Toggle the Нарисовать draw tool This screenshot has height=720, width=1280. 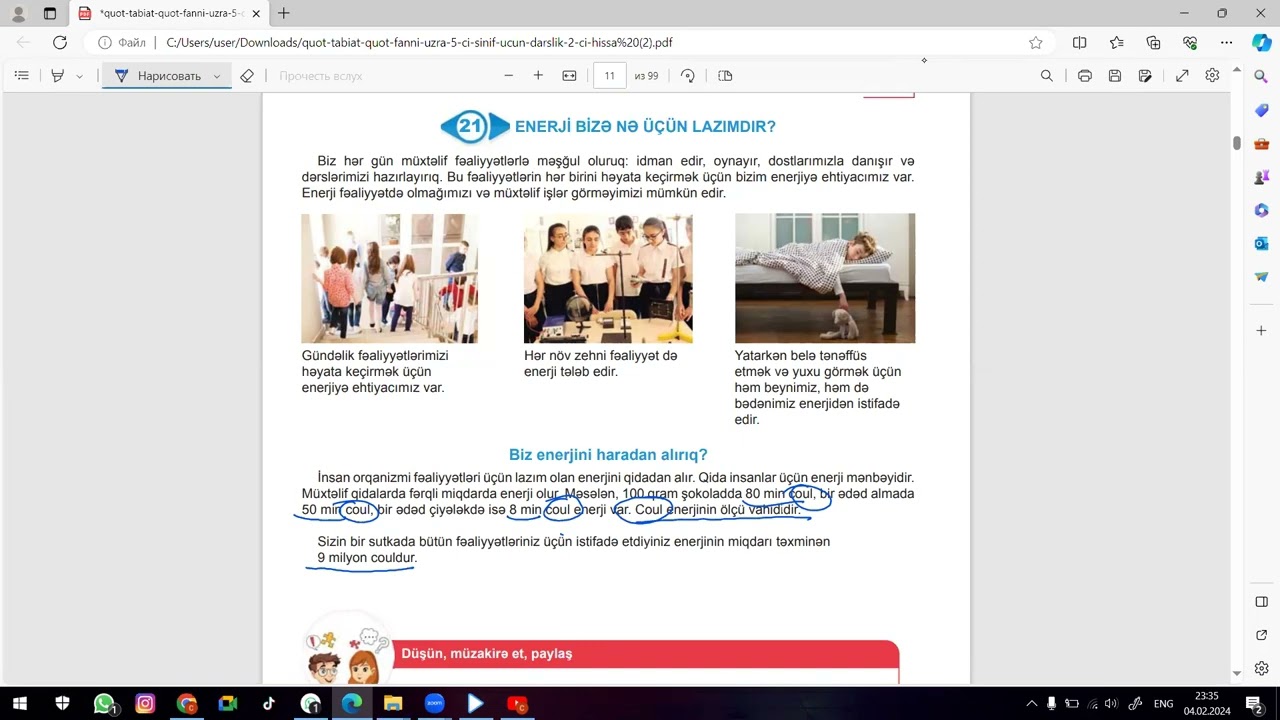158,76
